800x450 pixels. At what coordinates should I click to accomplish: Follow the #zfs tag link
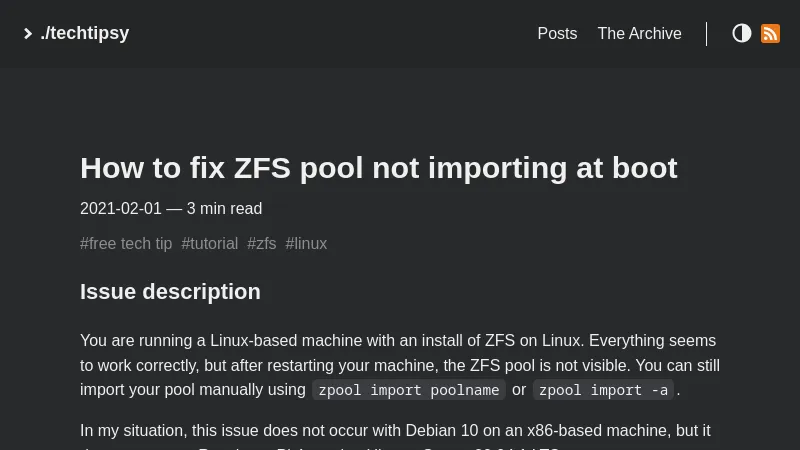(262, 243)
